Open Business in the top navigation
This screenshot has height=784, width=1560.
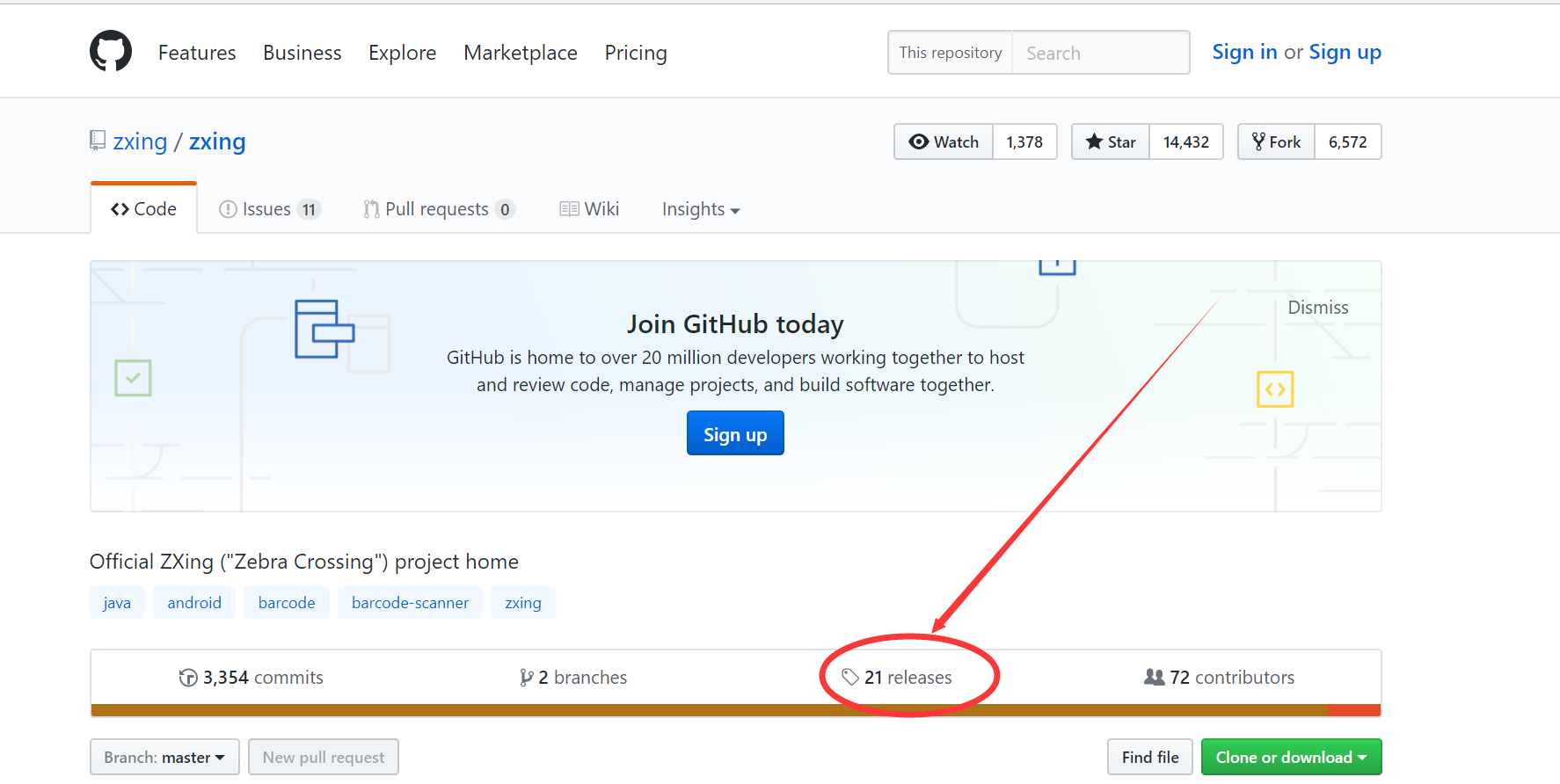pos(302,53)
